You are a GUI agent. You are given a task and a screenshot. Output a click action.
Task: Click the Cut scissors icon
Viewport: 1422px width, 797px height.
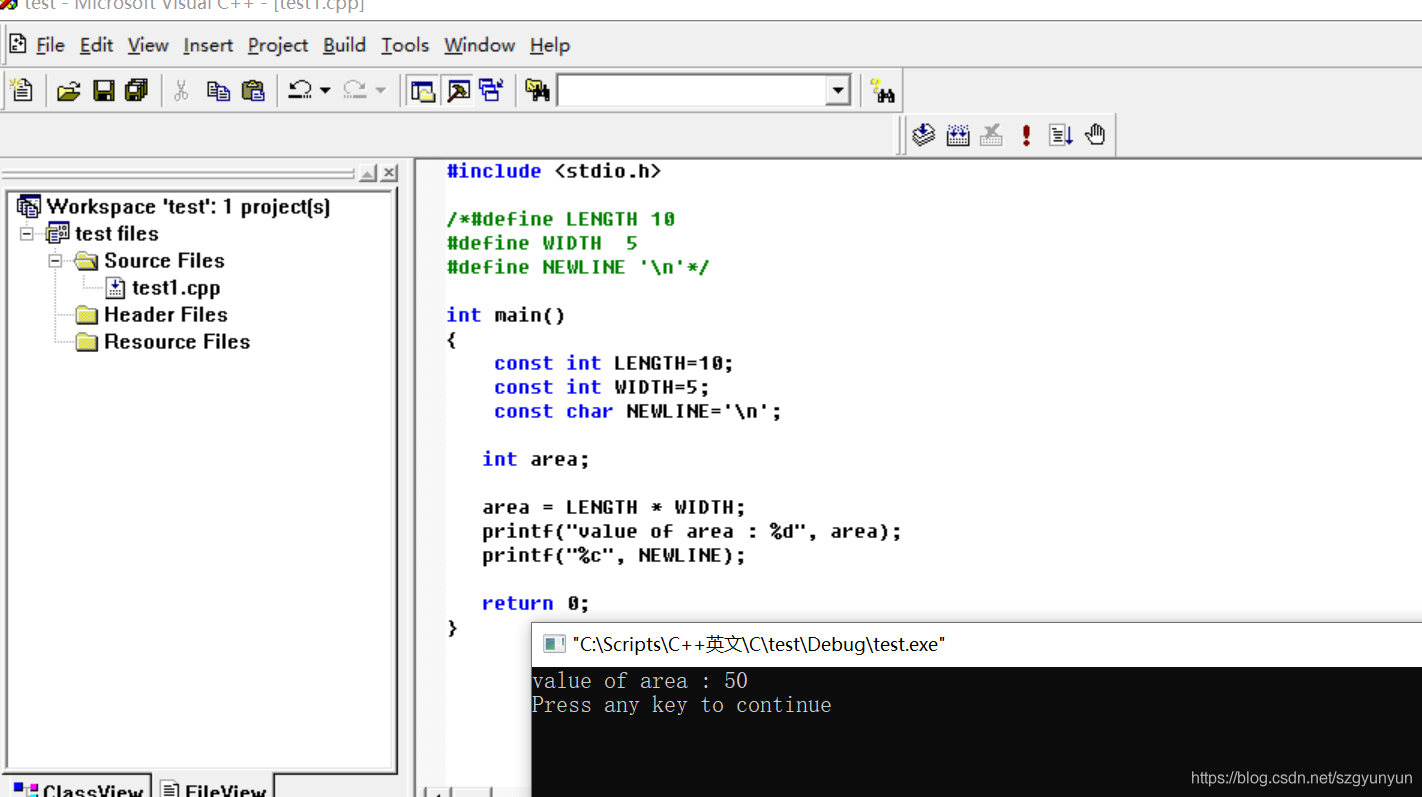click(181, 91)
